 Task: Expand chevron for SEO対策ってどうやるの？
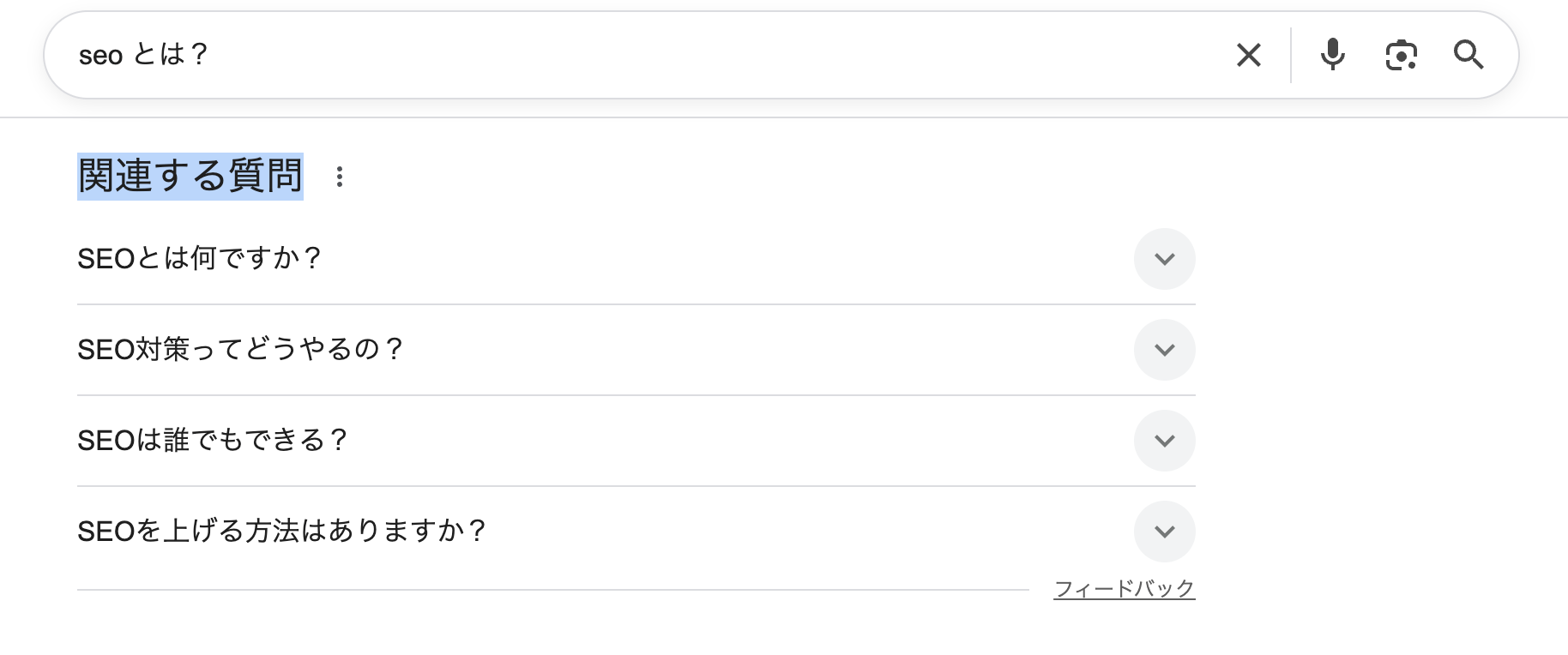coord(1164,350)
